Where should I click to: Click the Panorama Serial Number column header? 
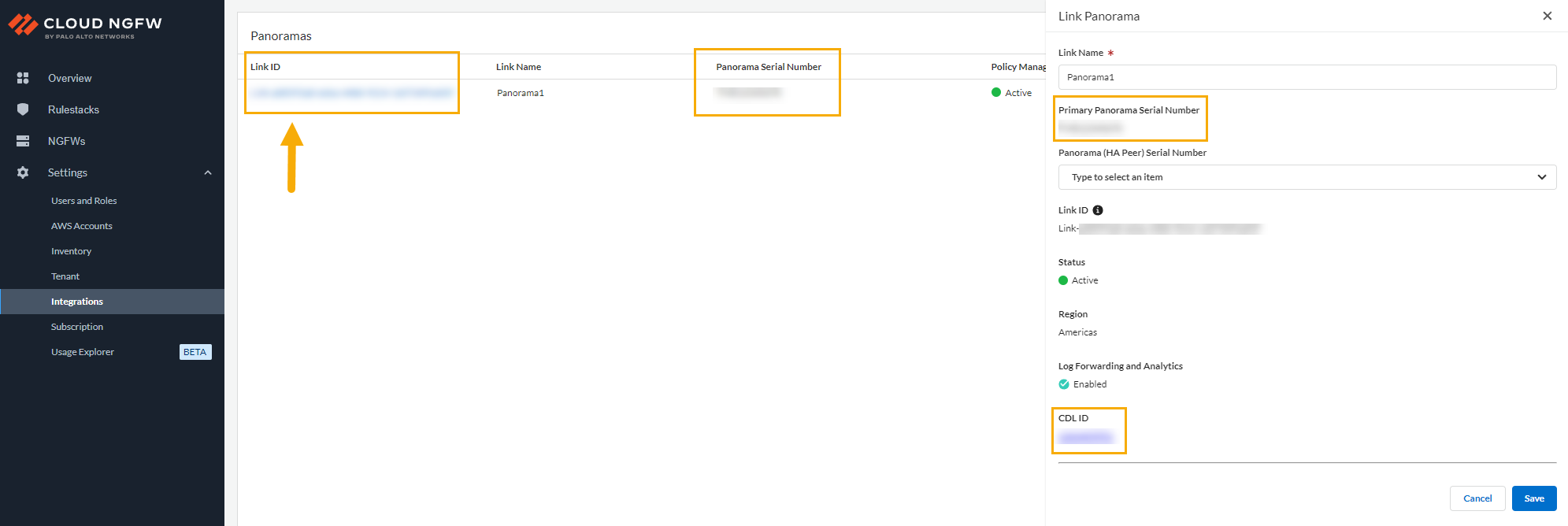769,67
